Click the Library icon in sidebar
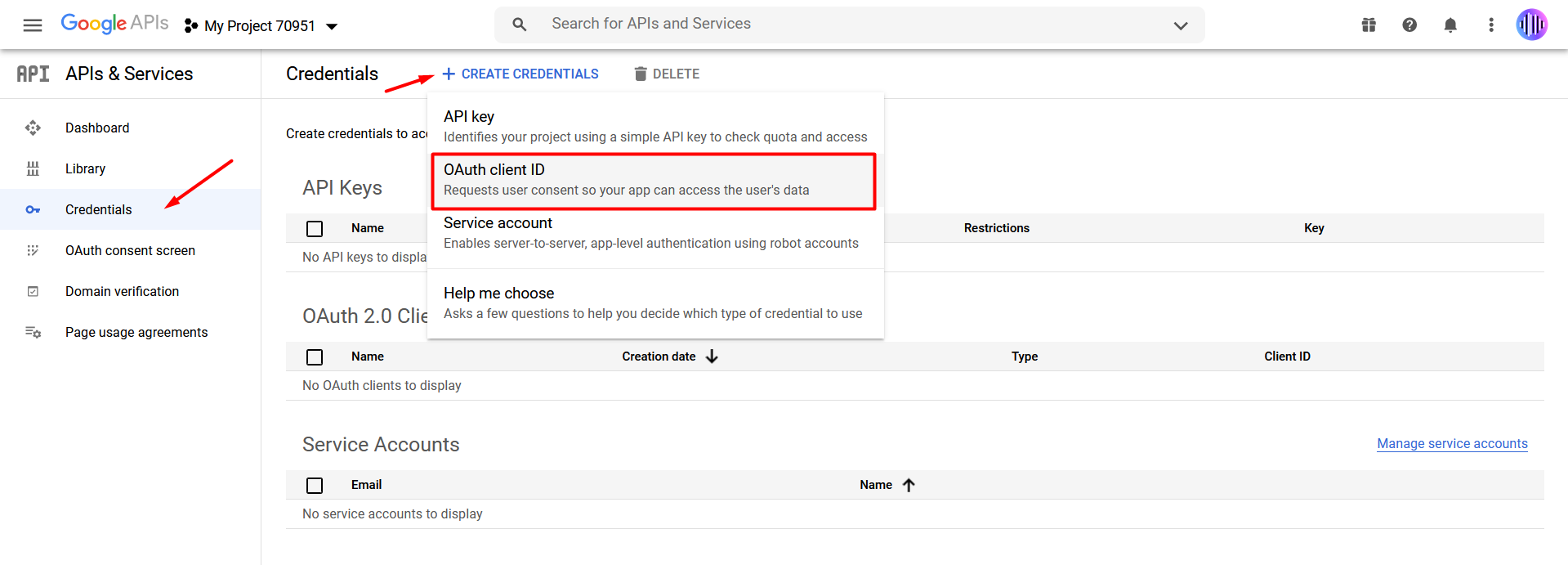 click(x=33, y=168)
